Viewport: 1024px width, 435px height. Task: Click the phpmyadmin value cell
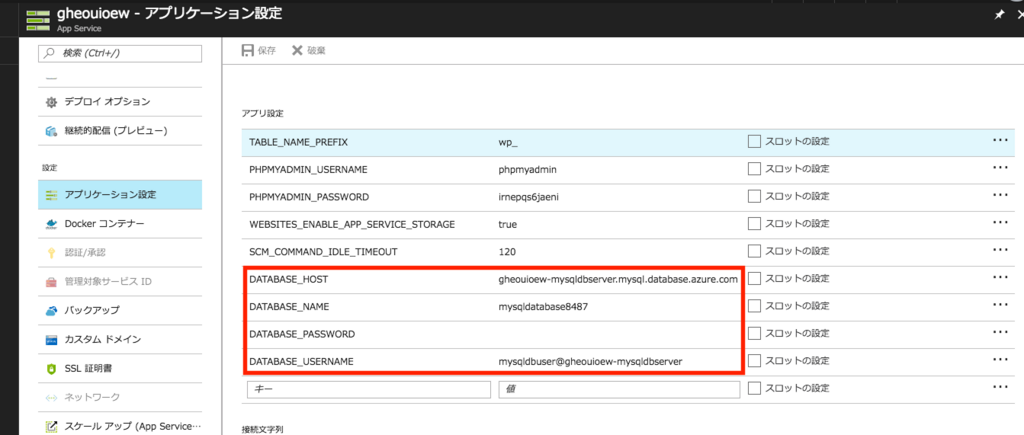click(527, 170)
